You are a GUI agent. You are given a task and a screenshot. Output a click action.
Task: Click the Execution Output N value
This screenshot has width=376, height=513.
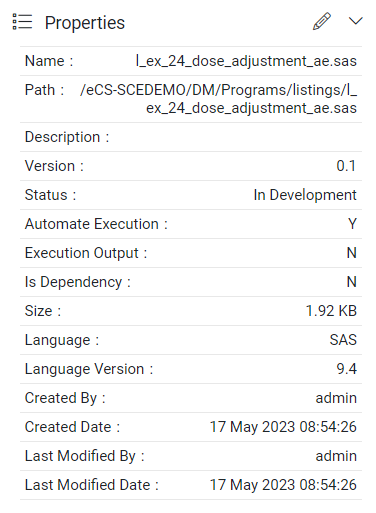[x=352, y=253]
